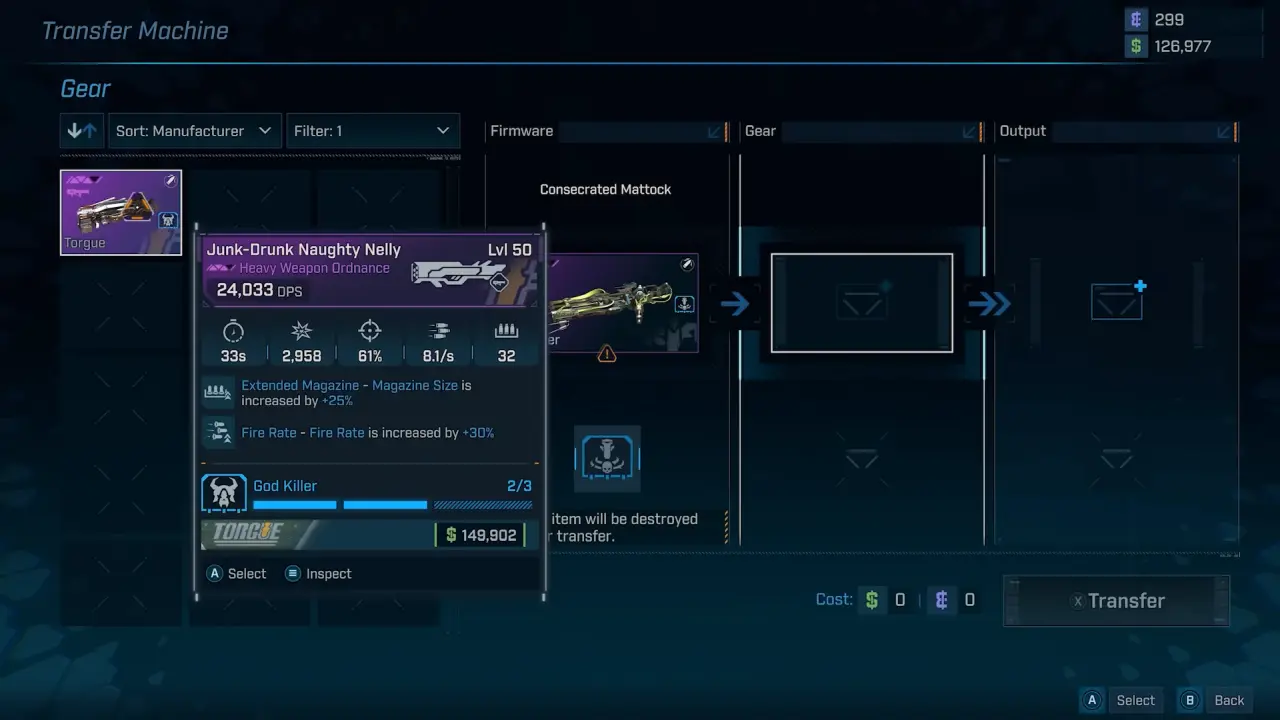Click the Output slot envelope with plus

click(1117, 301)
